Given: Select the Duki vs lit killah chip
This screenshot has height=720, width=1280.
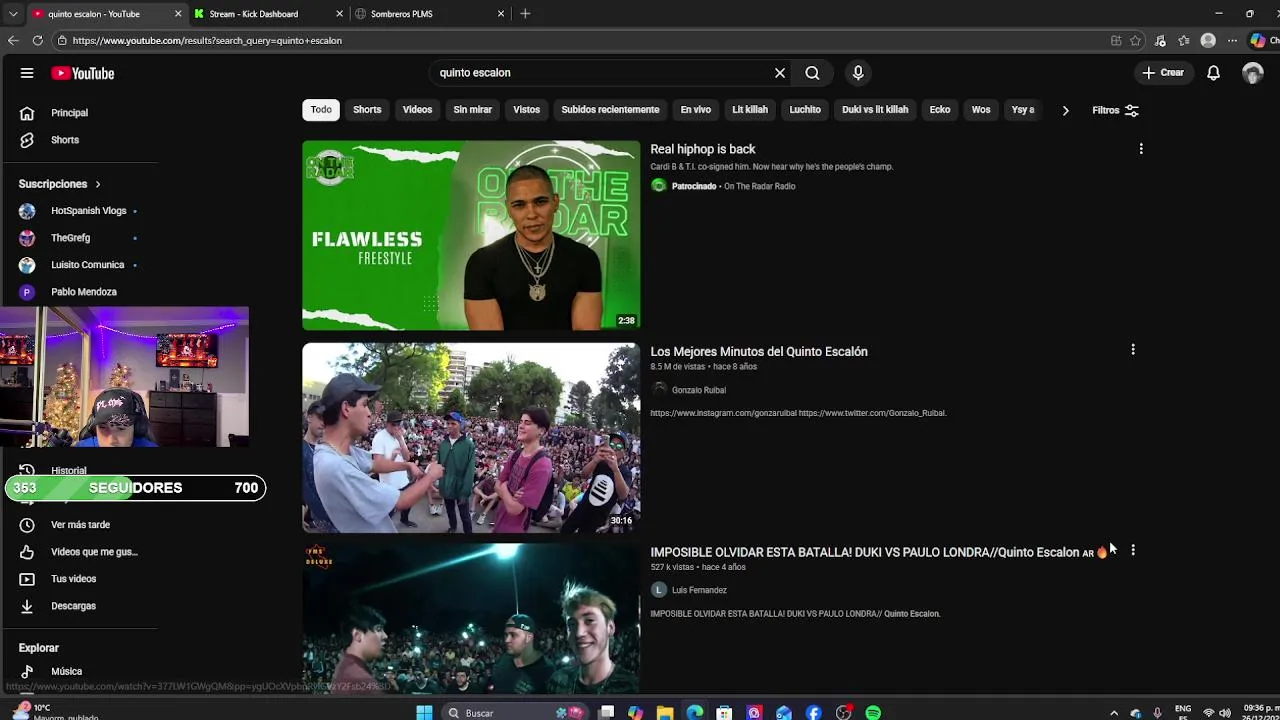Looking at the screenshot, I should click(875, 110).
